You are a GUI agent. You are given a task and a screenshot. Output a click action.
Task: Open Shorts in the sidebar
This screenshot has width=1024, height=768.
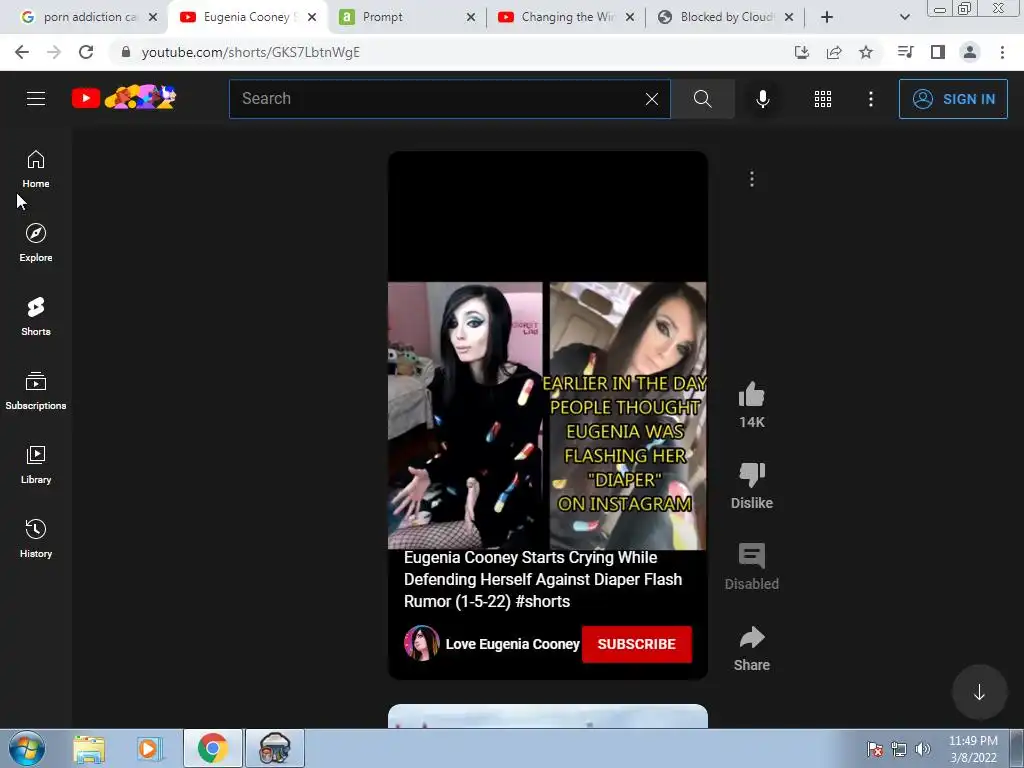tap(36, 317)
